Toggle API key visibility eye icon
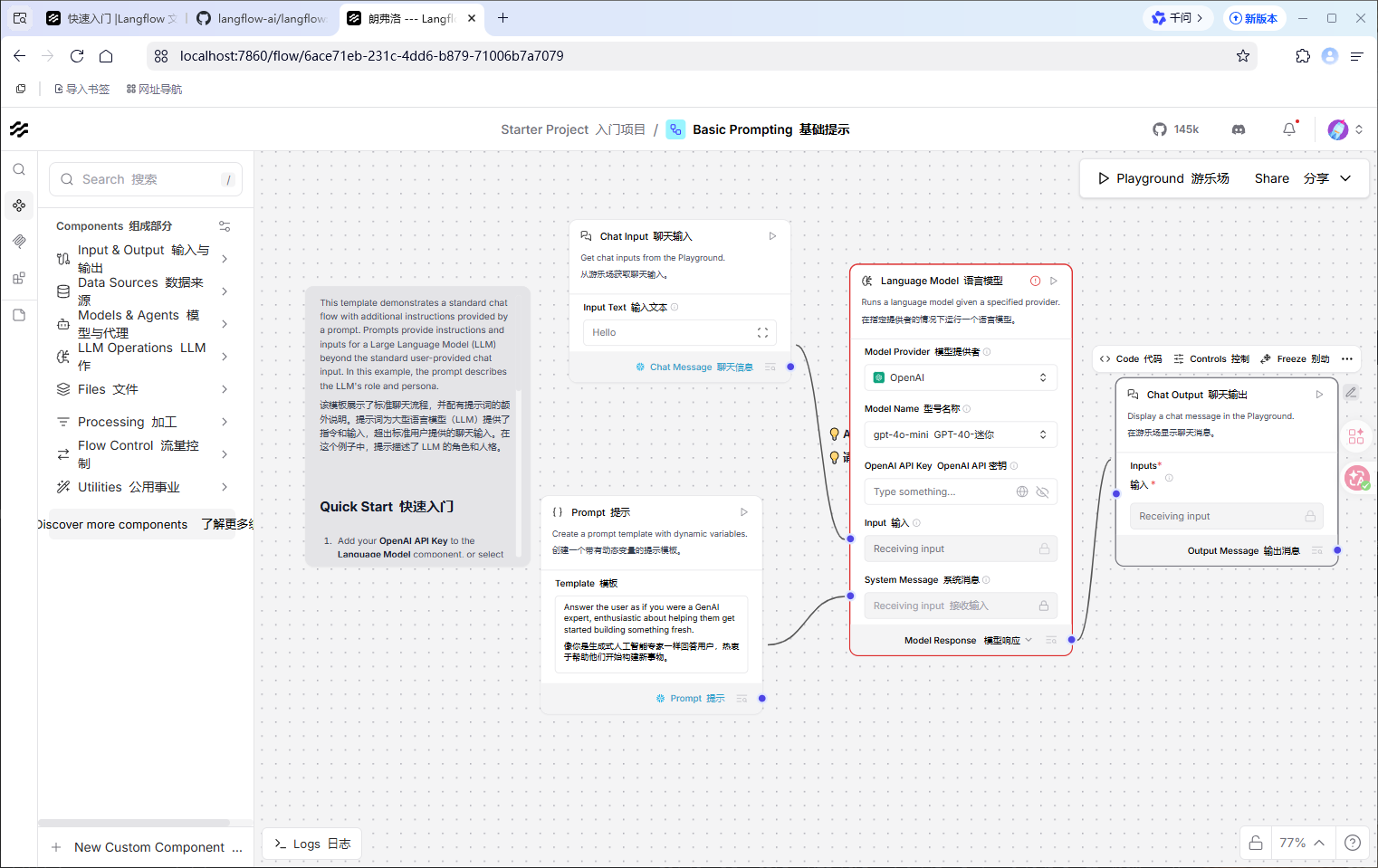This screenshot has height=868, width=1378. [x=1042, y=491]
